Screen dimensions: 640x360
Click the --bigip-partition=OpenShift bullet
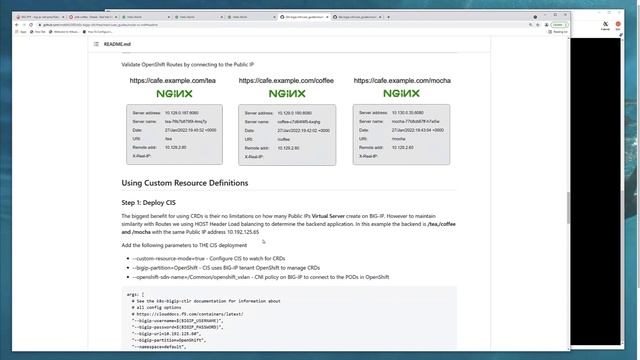click(226, 268)
